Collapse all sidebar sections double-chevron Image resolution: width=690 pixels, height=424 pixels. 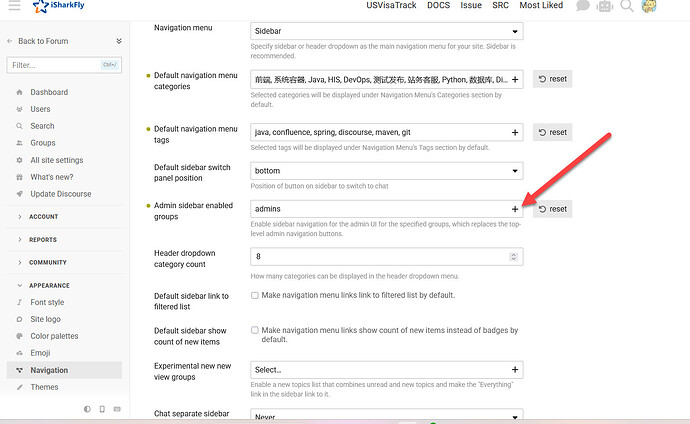pyautogui.click(x=119, y=41)
